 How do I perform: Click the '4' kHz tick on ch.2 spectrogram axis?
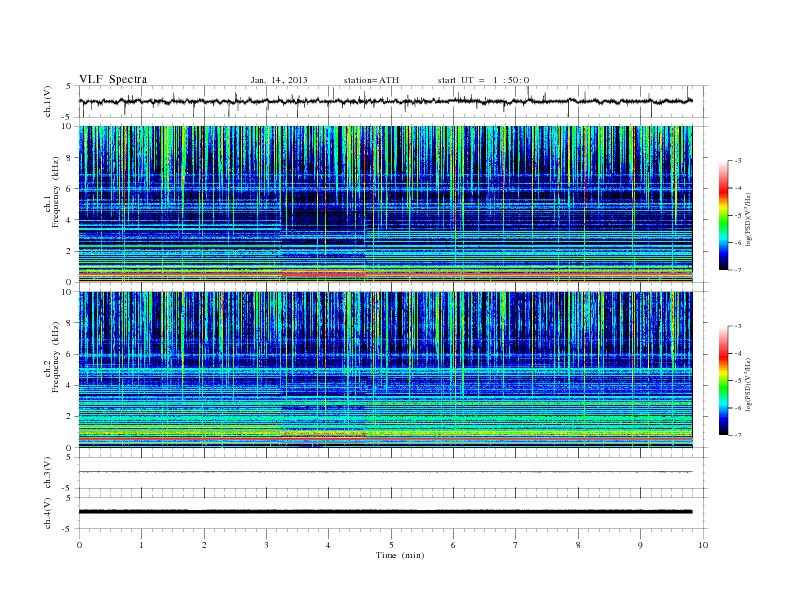point(69,386)
